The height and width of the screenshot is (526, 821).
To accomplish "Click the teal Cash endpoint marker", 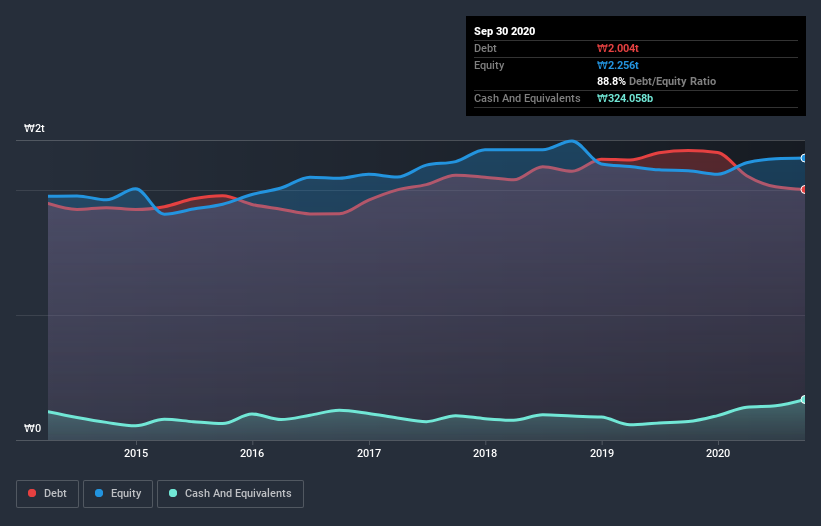I will [804, 399].
